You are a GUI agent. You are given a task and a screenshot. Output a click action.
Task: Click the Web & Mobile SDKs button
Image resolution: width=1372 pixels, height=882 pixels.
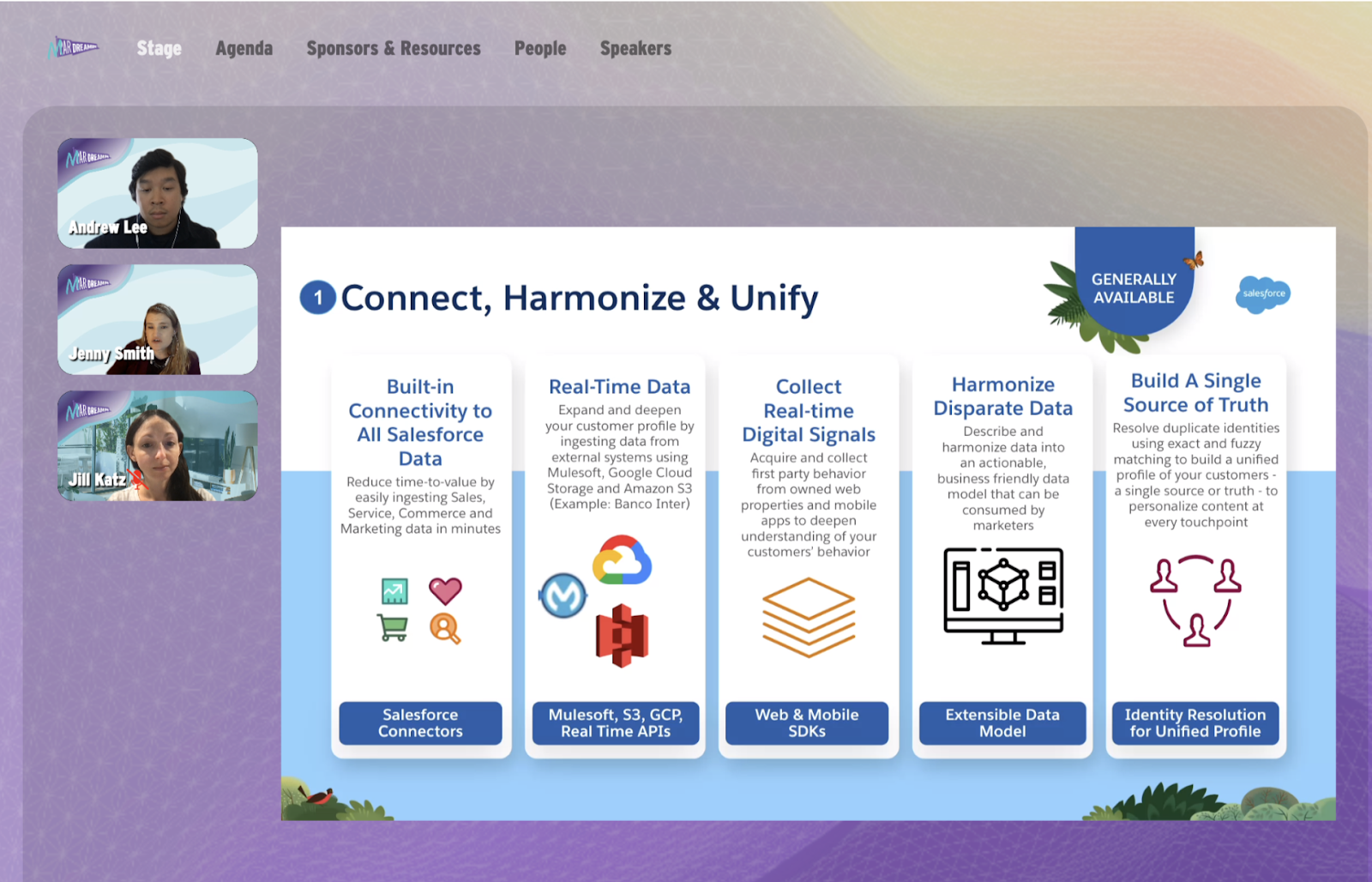click(807, 722)
